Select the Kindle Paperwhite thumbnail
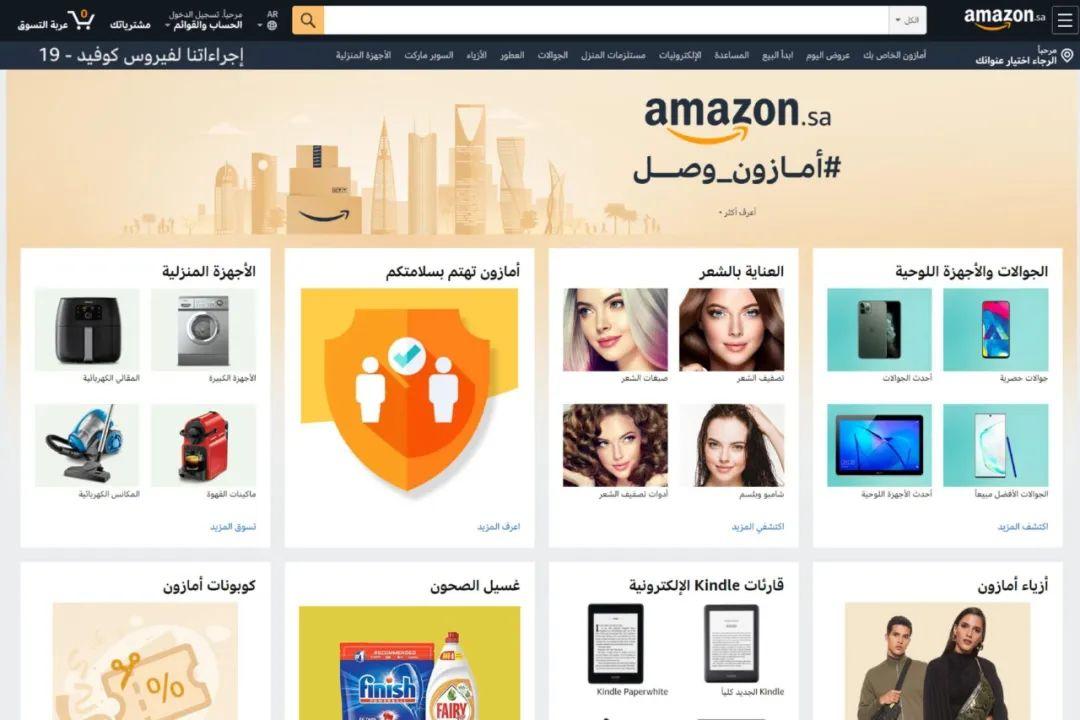Screen dimensions: 1080x720 616,644
